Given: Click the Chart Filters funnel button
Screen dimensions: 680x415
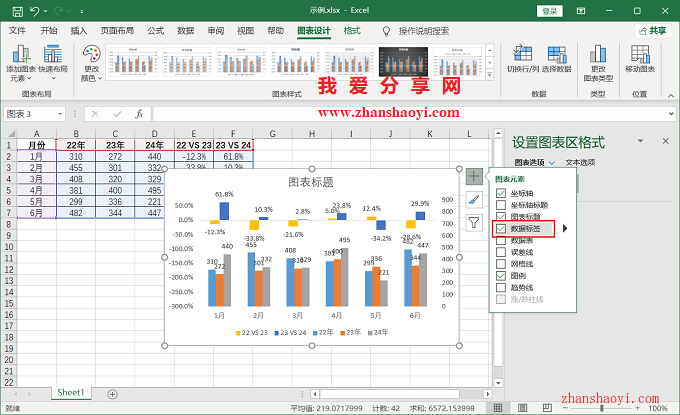Looking at the screenshot, I should [474, 223].
